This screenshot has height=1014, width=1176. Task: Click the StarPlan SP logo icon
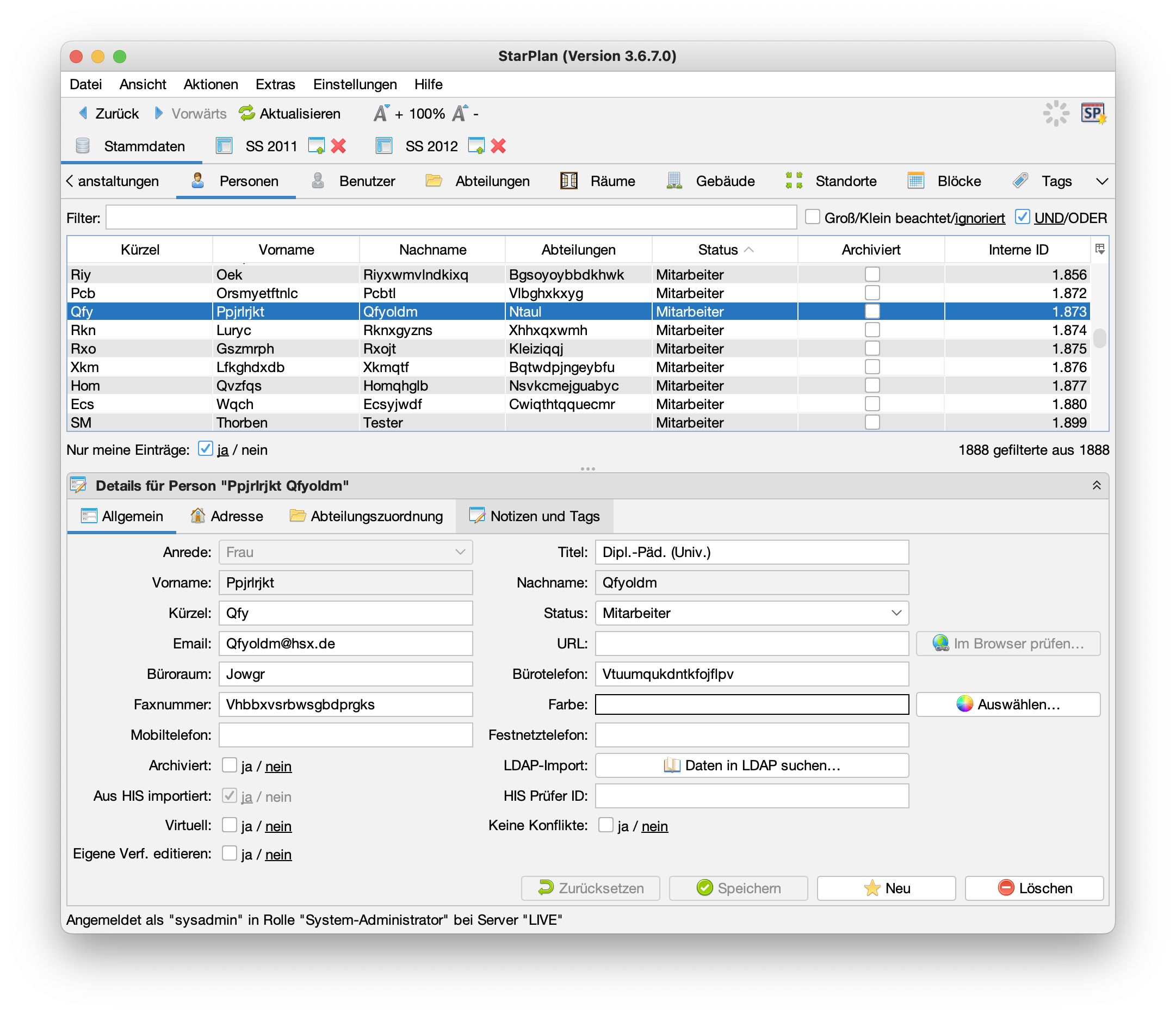pos(1093,114)
